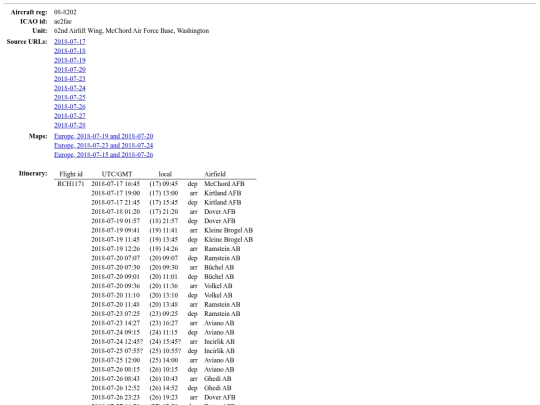Follow the 2018-07-26 source link
The image size is (540, 405).
click(x=70, y=107)
